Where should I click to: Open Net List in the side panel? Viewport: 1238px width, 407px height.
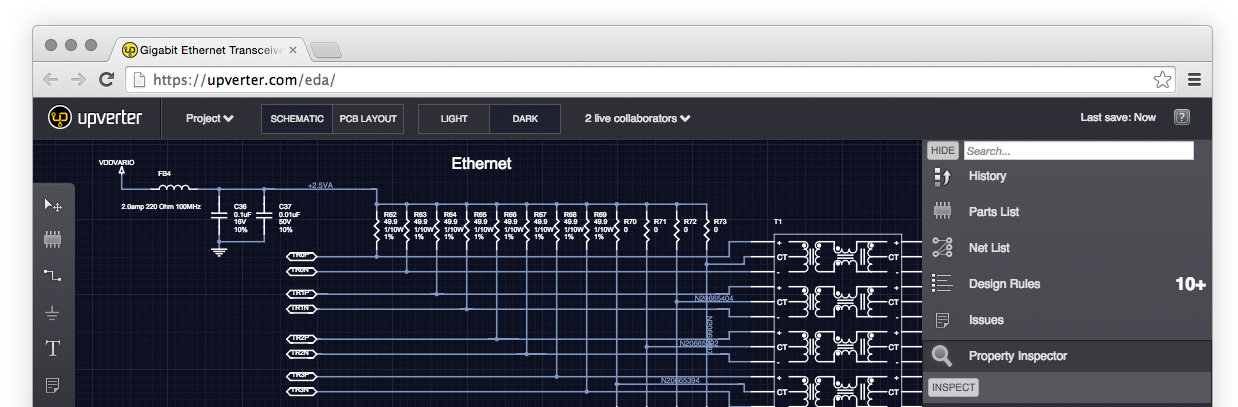click(x=989, y=248)
